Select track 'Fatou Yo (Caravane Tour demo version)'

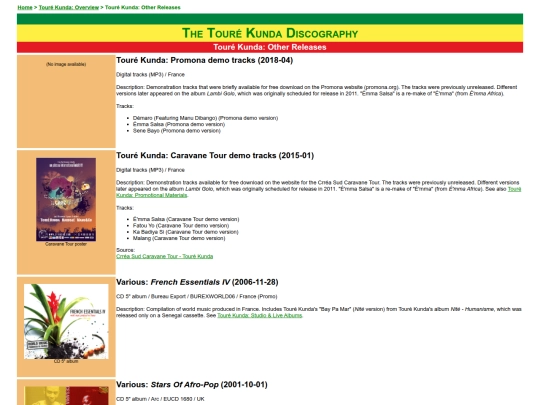[x=181, y=226]
